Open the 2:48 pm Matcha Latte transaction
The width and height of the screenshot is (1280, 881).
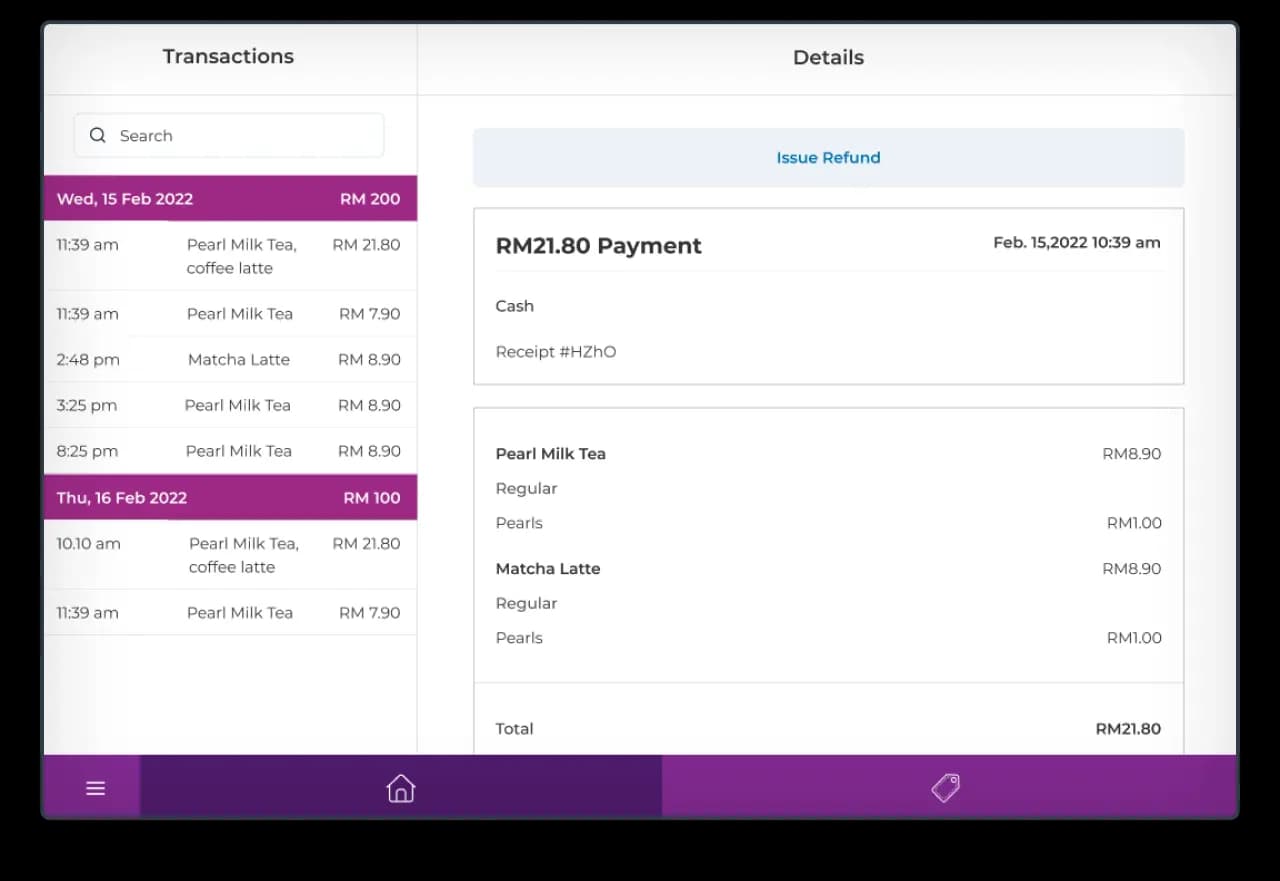click(230, 360)
